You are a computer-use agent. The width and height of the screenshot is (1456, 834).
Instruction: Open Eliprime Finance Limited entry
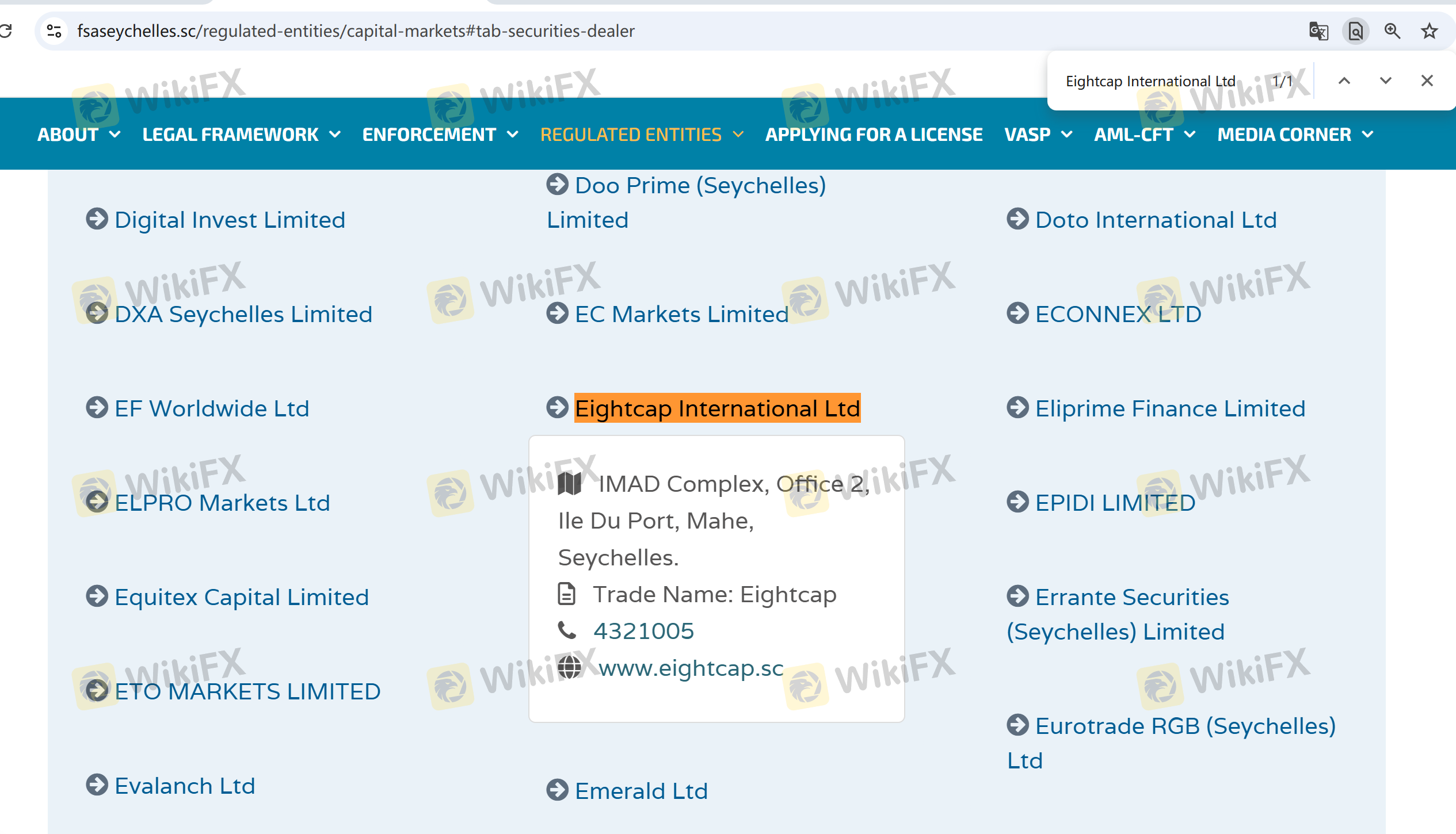(1170, 408)
